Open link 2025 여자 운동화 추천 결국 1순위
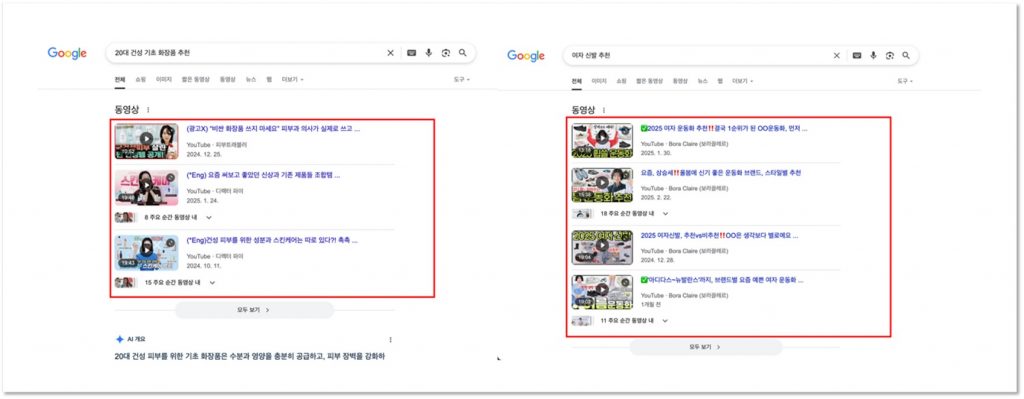The width and height of the screenshot is (1024, 399). 724,129
